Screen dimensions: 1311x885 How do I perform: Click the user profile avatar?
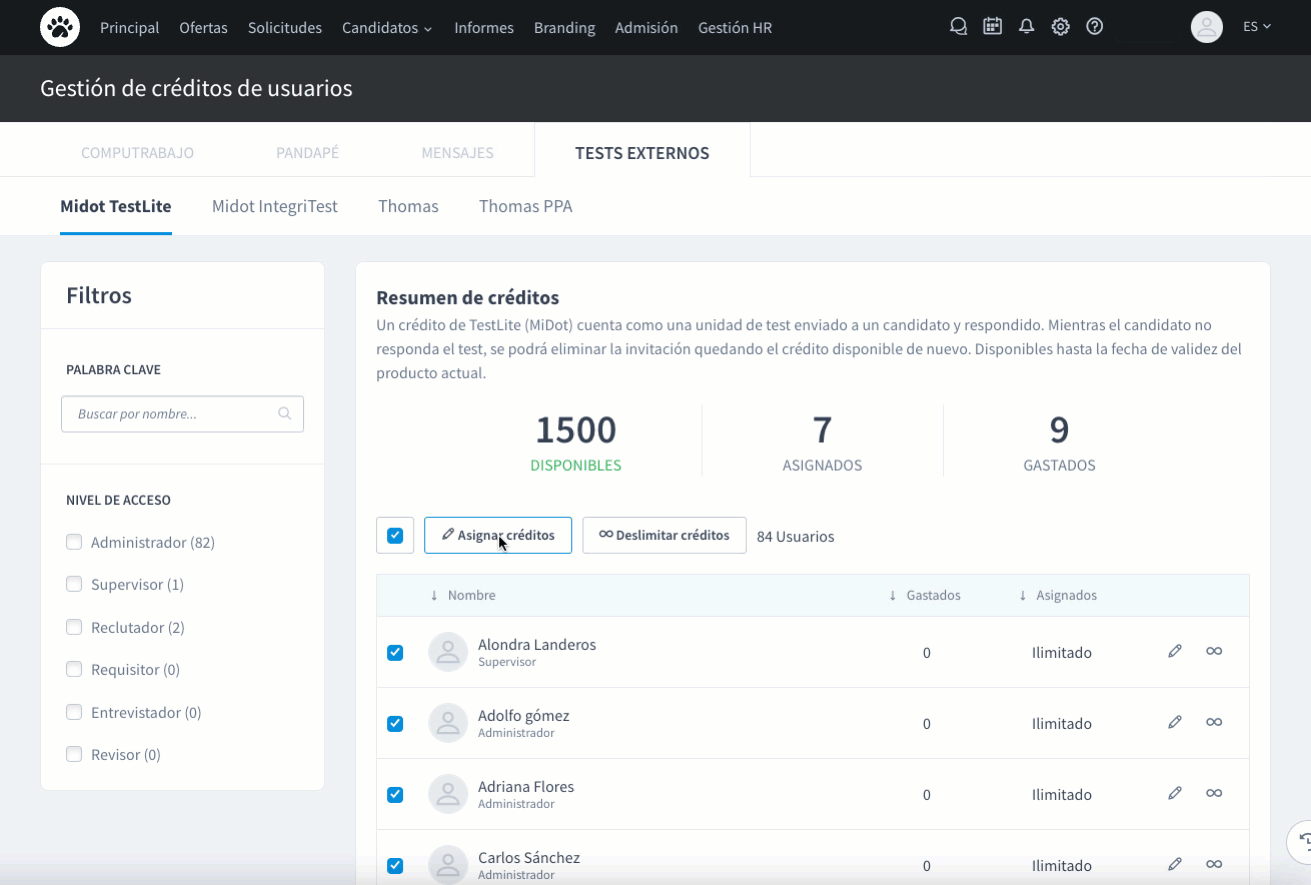coord(1207,27)
